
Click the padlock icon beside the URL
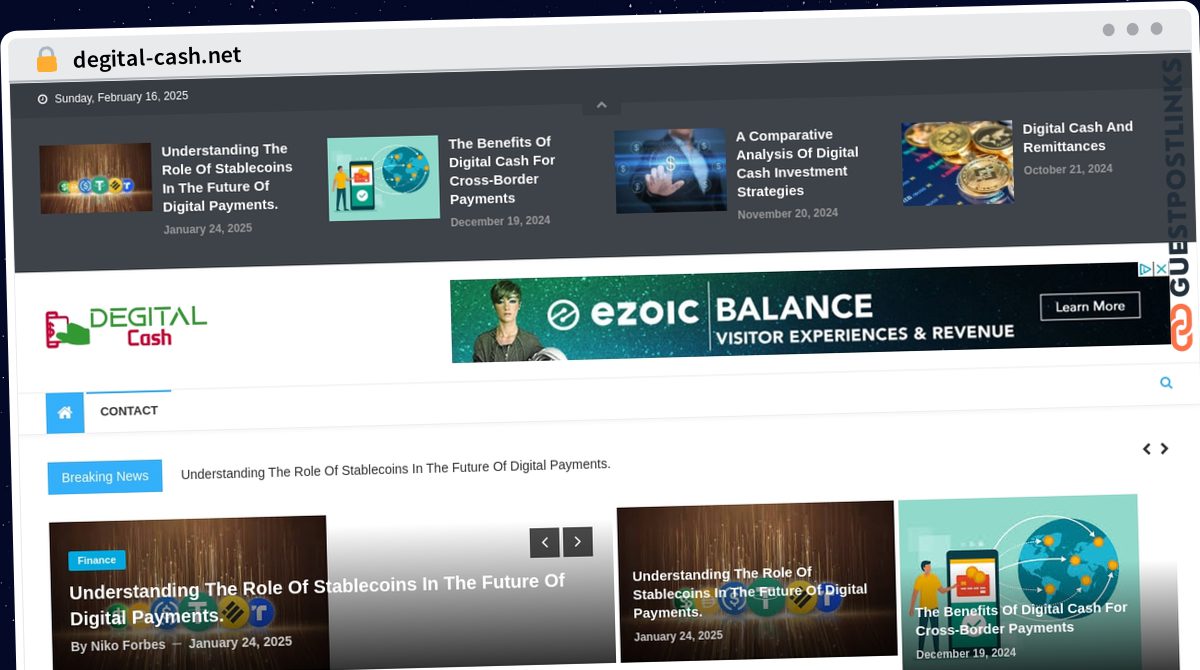coord(46,60)
